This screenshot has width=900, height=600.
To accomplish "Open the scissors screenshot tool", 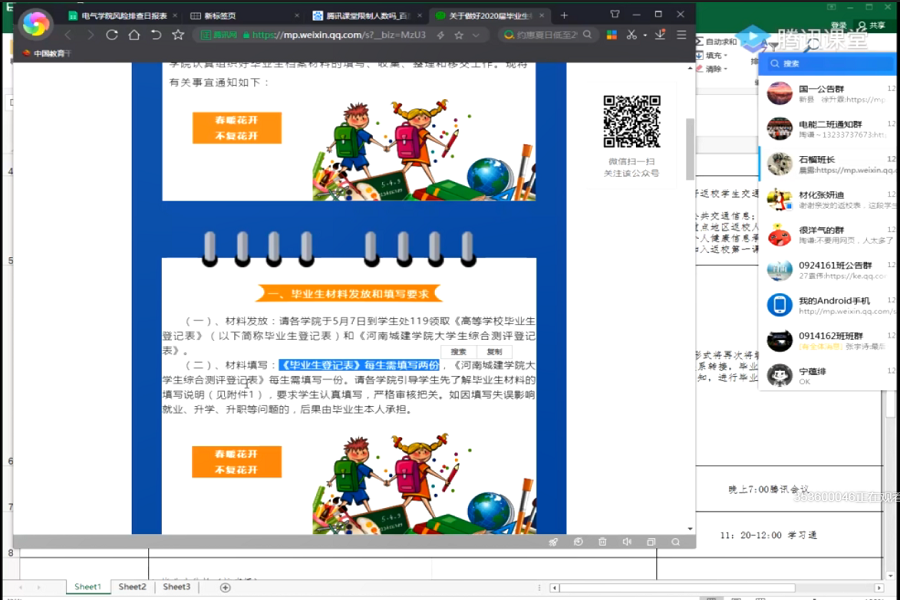I will click(631, 35).
